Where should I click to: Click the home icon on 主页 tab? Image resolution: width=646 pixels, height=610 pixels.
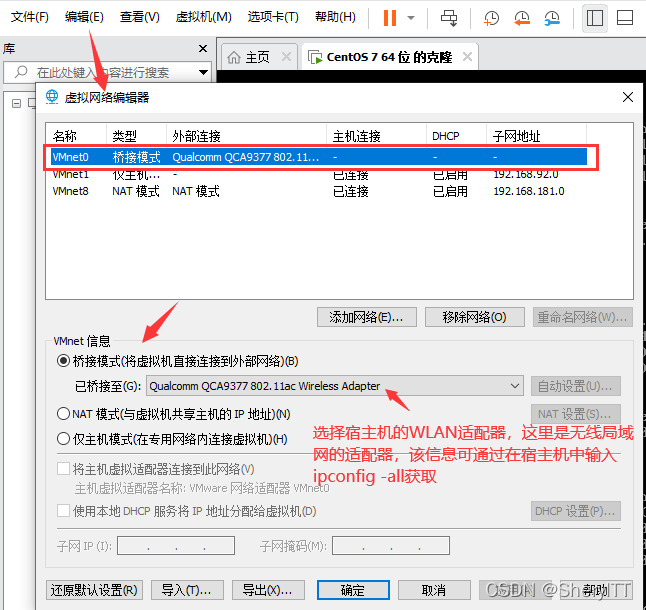pyautogui.click(x=234, y=57)
